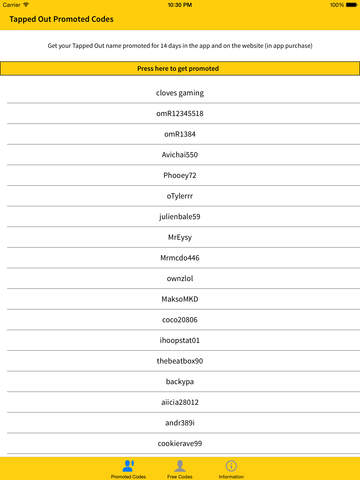Open the Promoted Codes tab icon
360x480 pixels.
pos(128,465)
